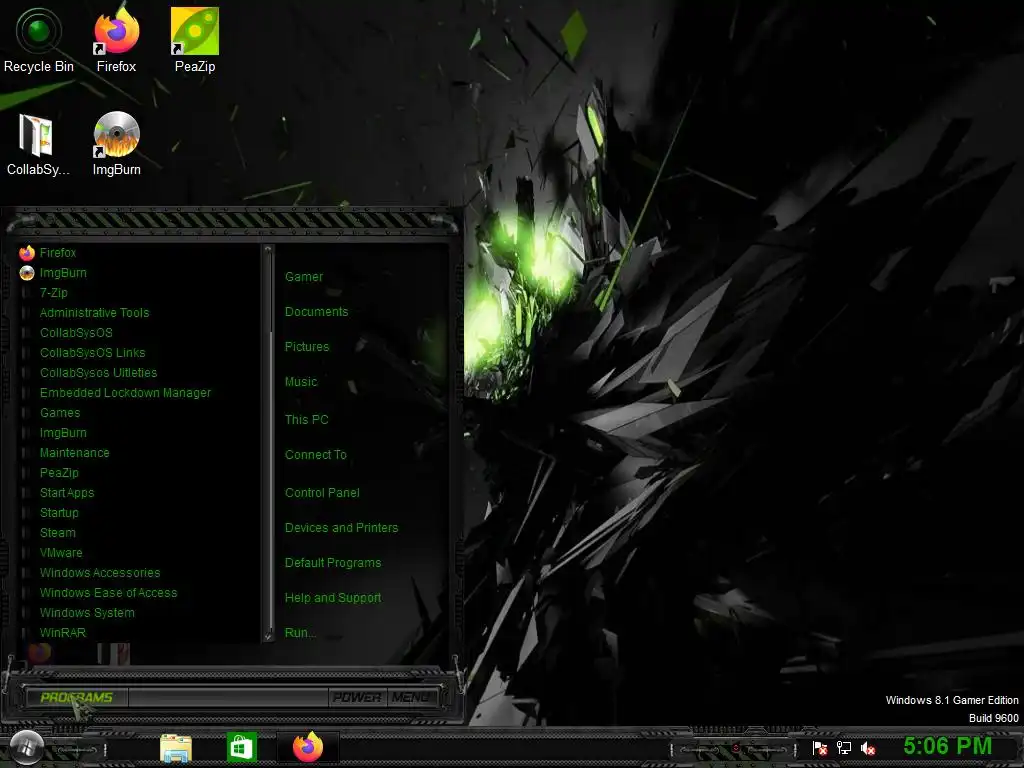Viewport: 1024px width, 768px height.
Task: Open Default Programs
Action: pyautogui.click(x=333, y=563)
